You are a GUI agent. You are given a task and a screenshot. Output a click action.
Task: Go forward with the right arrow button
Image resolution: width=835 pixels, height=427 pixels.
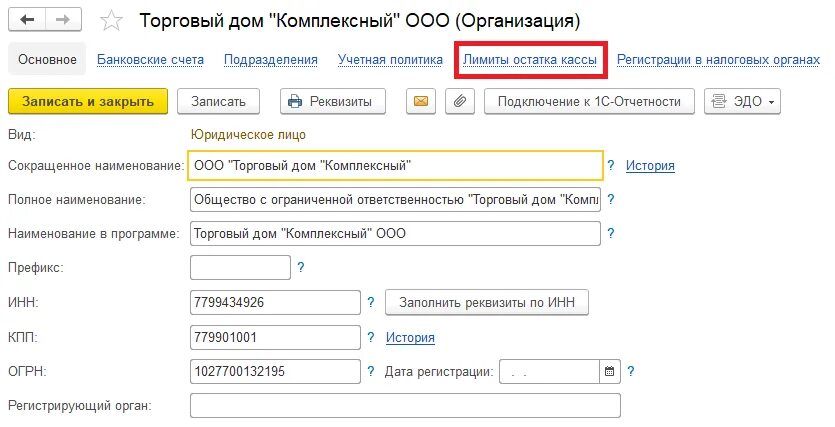pyautogui.click(x=63, y=20)
